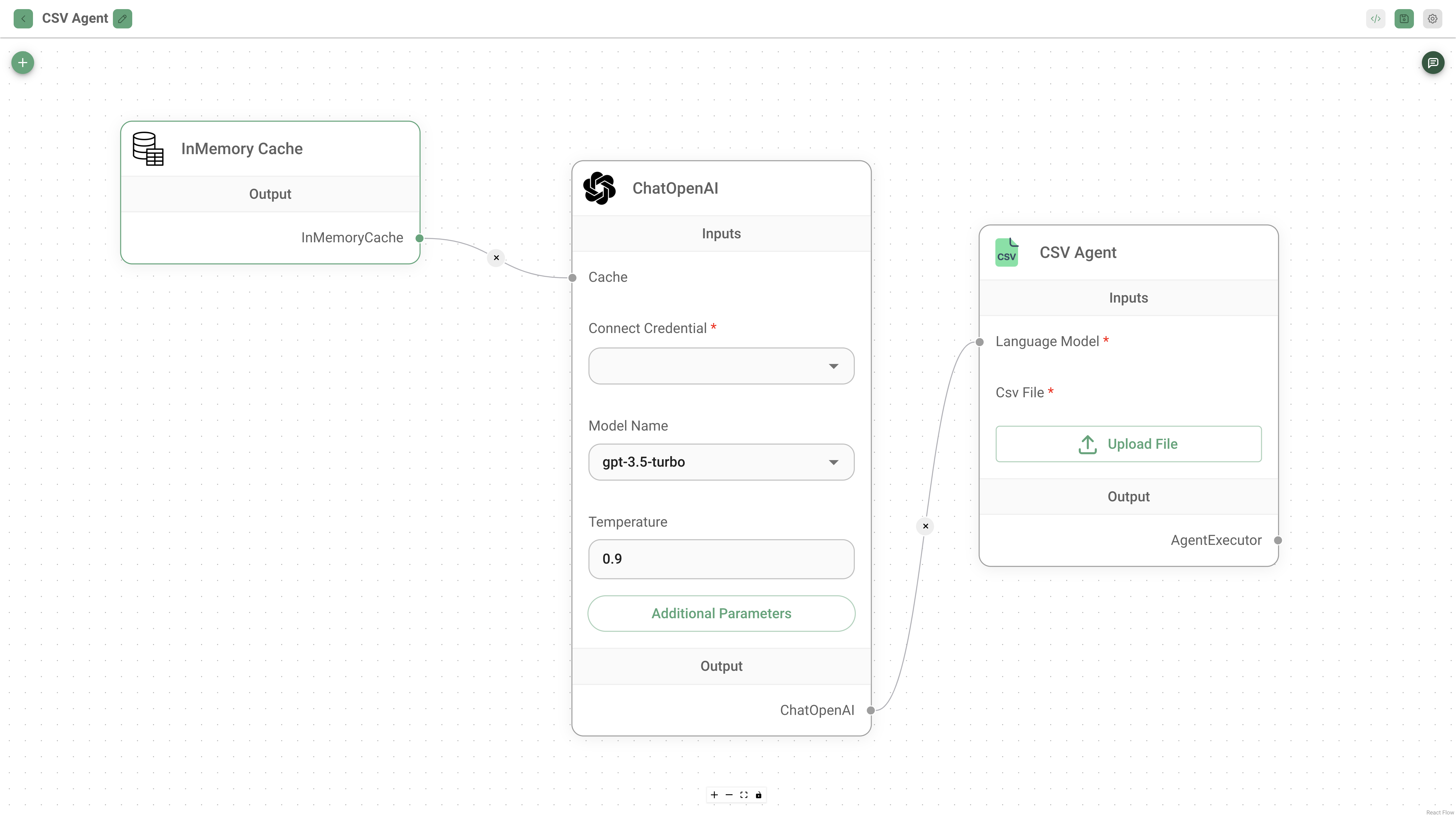1456x819 pixels.
Task: Open the settings gear icon
Action: point(1432,19)
